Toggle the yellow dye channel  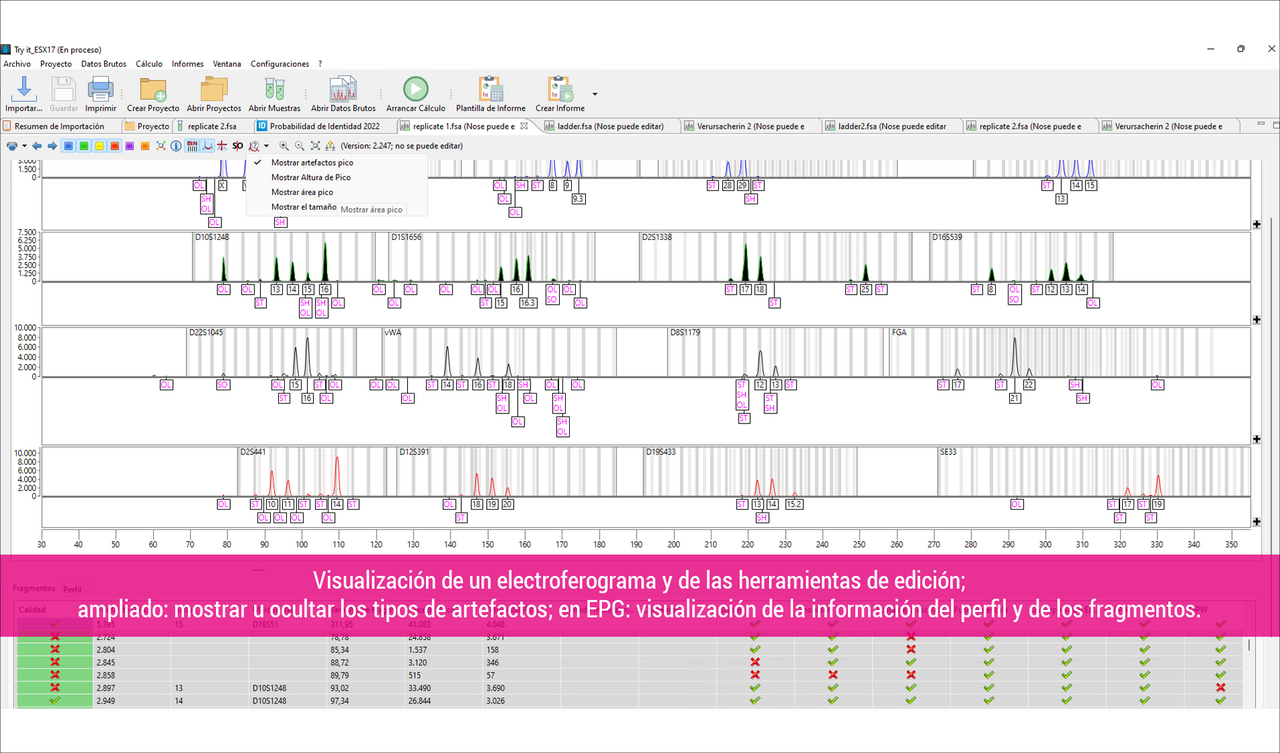click(99, 146)
